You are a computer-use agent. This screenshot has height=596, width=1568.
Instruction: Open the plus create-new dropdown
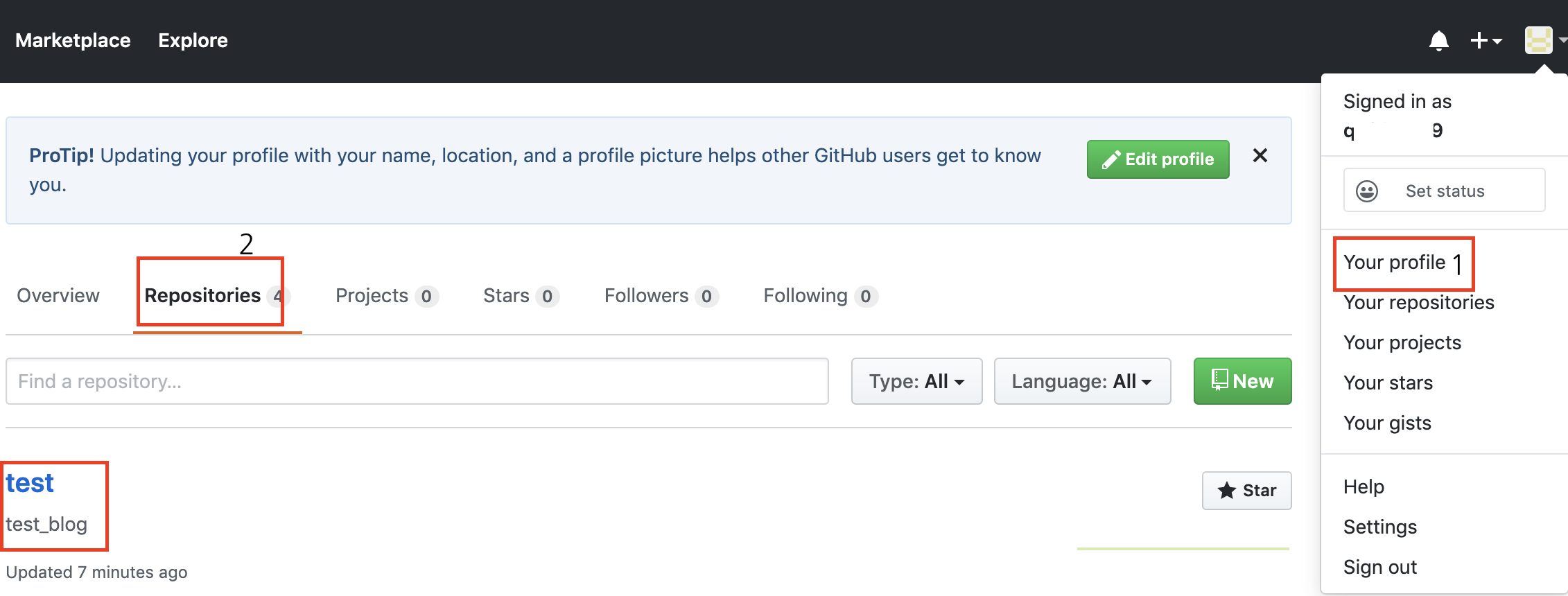click(x=1486, y=41)
